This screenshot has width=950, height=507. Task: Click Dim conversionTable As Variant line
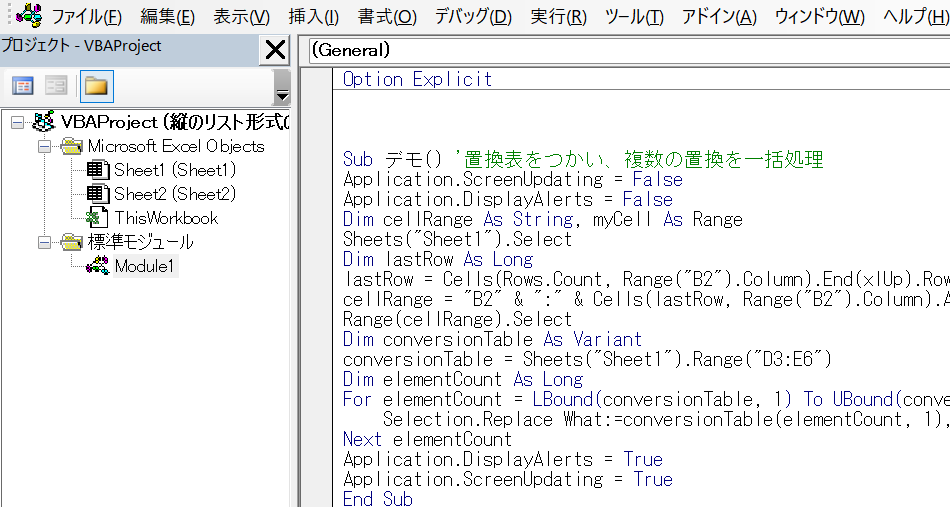(x=492, y=339)
